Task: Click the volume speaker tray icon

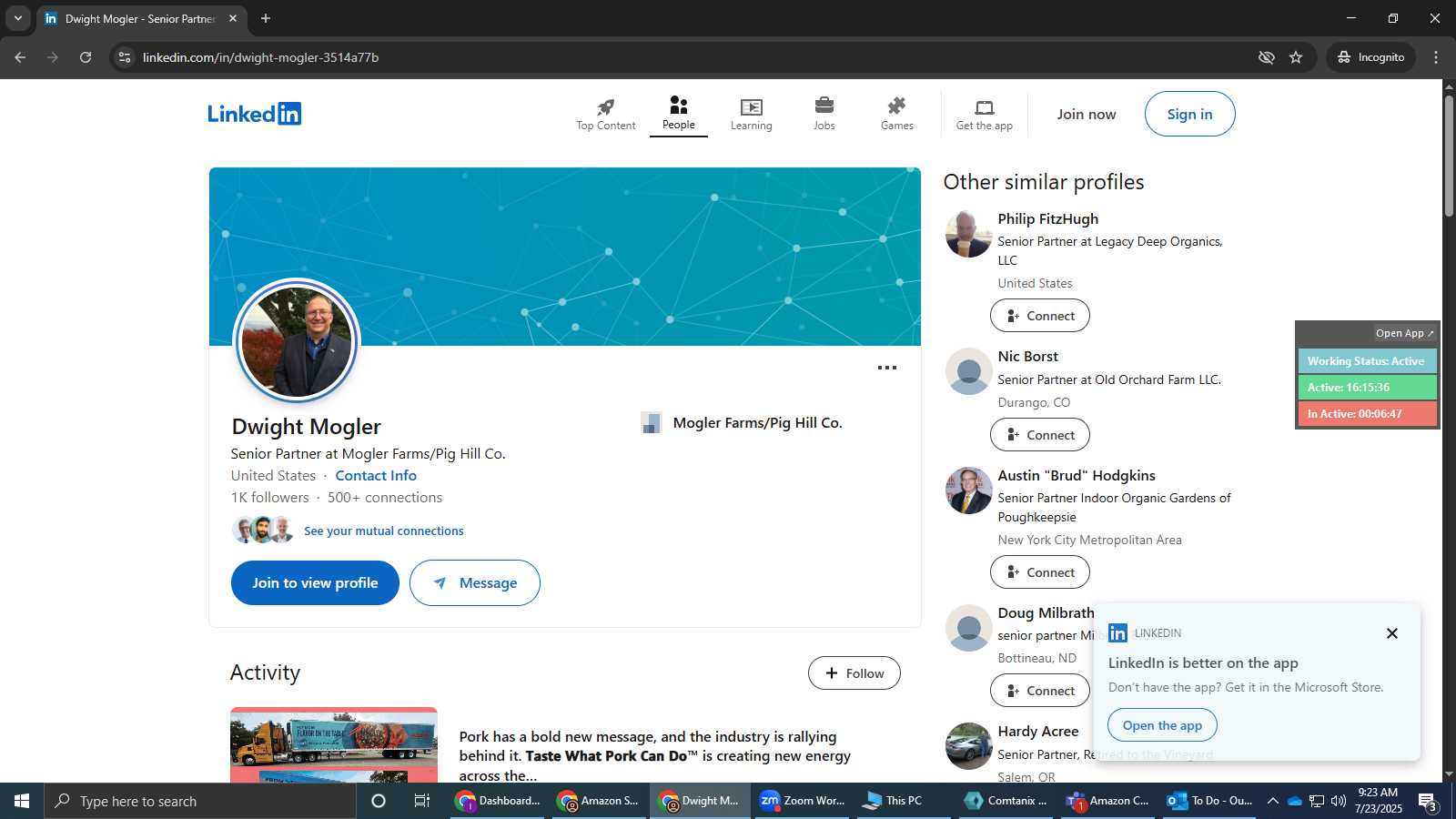Action: point(1339,801)
